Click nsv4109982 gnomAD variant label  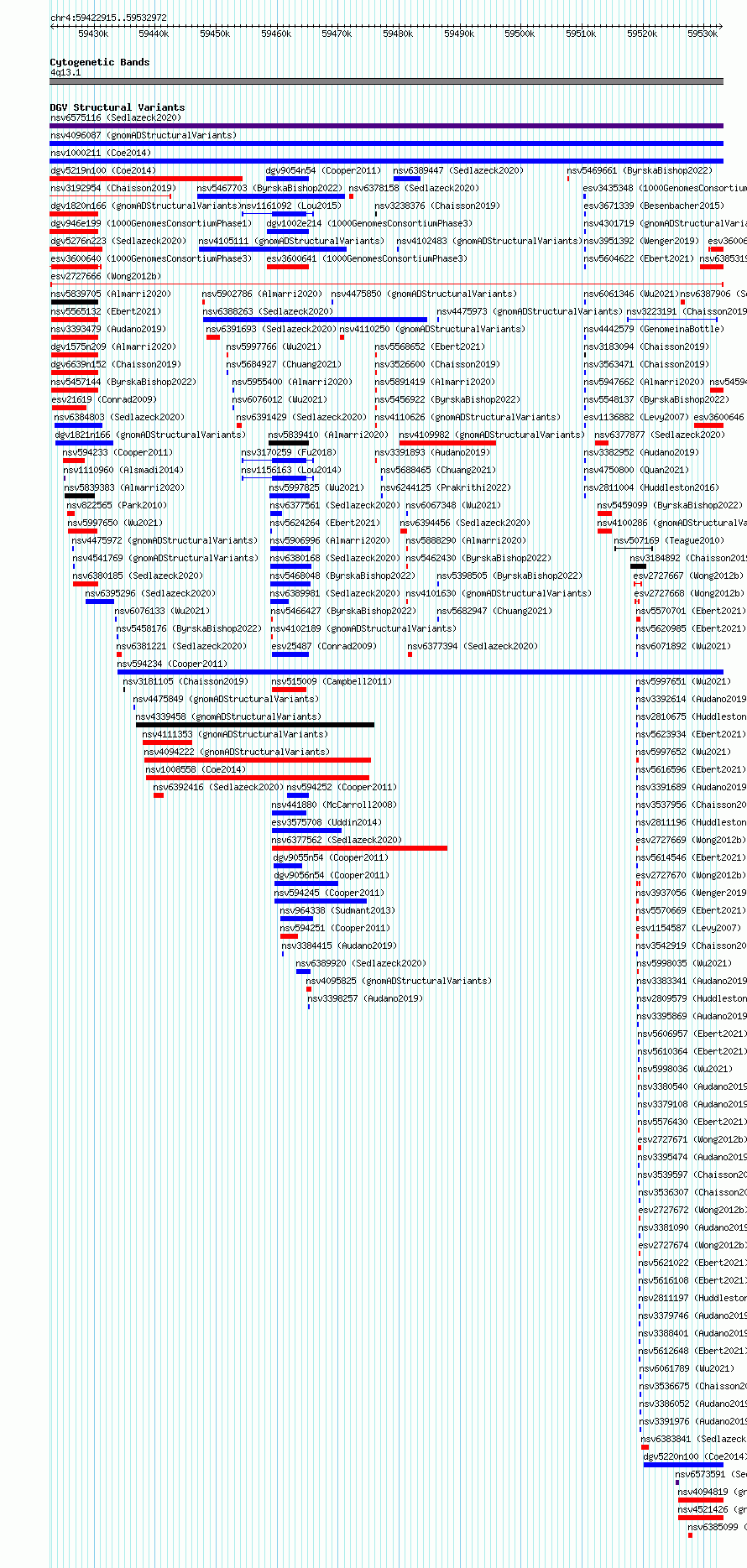(x=492, y=435)
